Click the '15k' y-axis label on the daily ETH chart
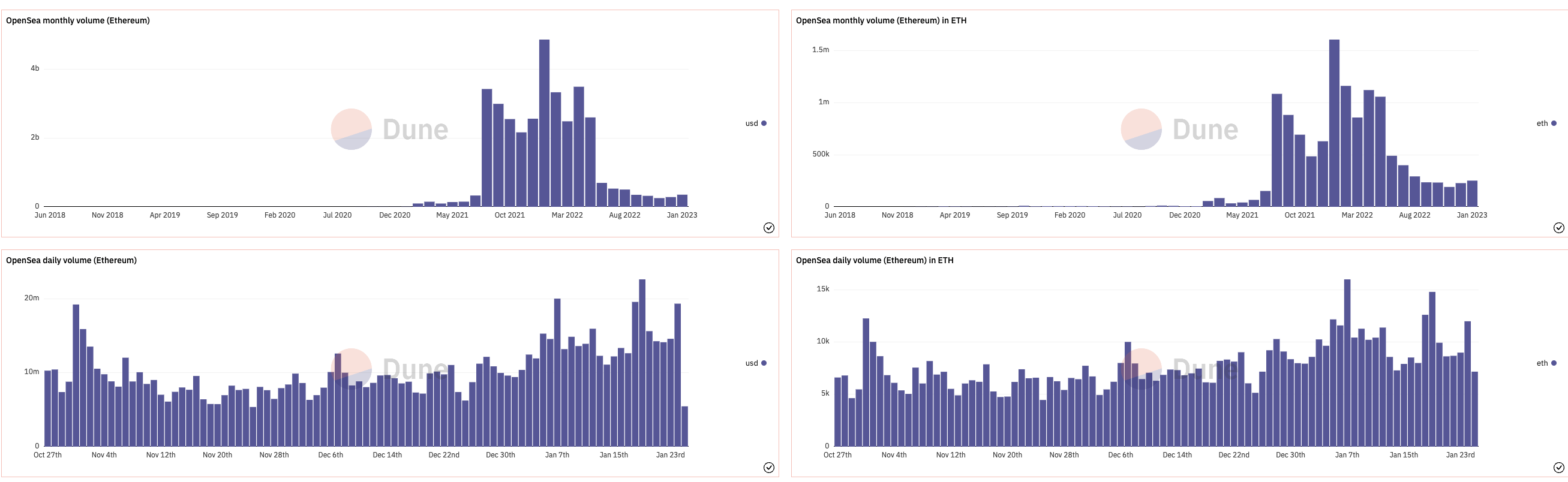The width and height of the screenshot is (1568, 482). pos(823,289)
